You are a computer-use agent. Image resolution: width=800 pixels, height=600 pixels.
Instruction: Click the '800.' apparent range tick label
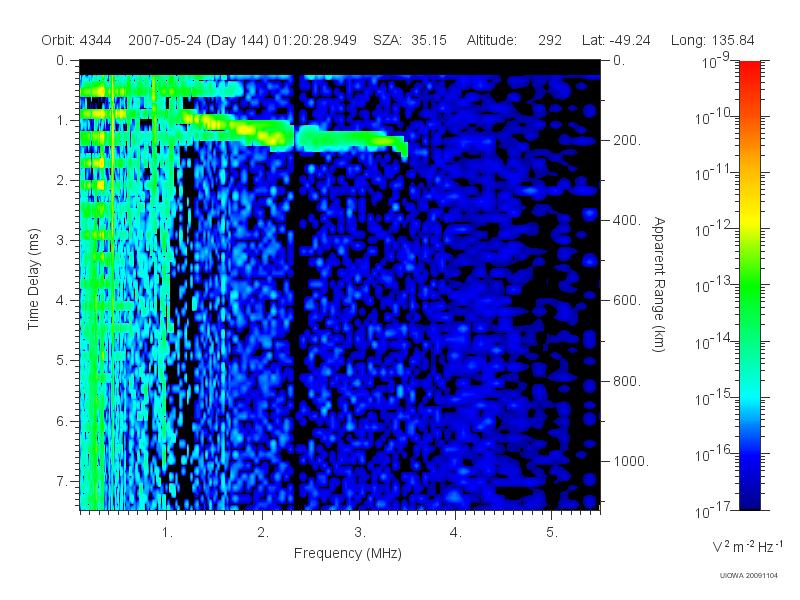(627, 381)
